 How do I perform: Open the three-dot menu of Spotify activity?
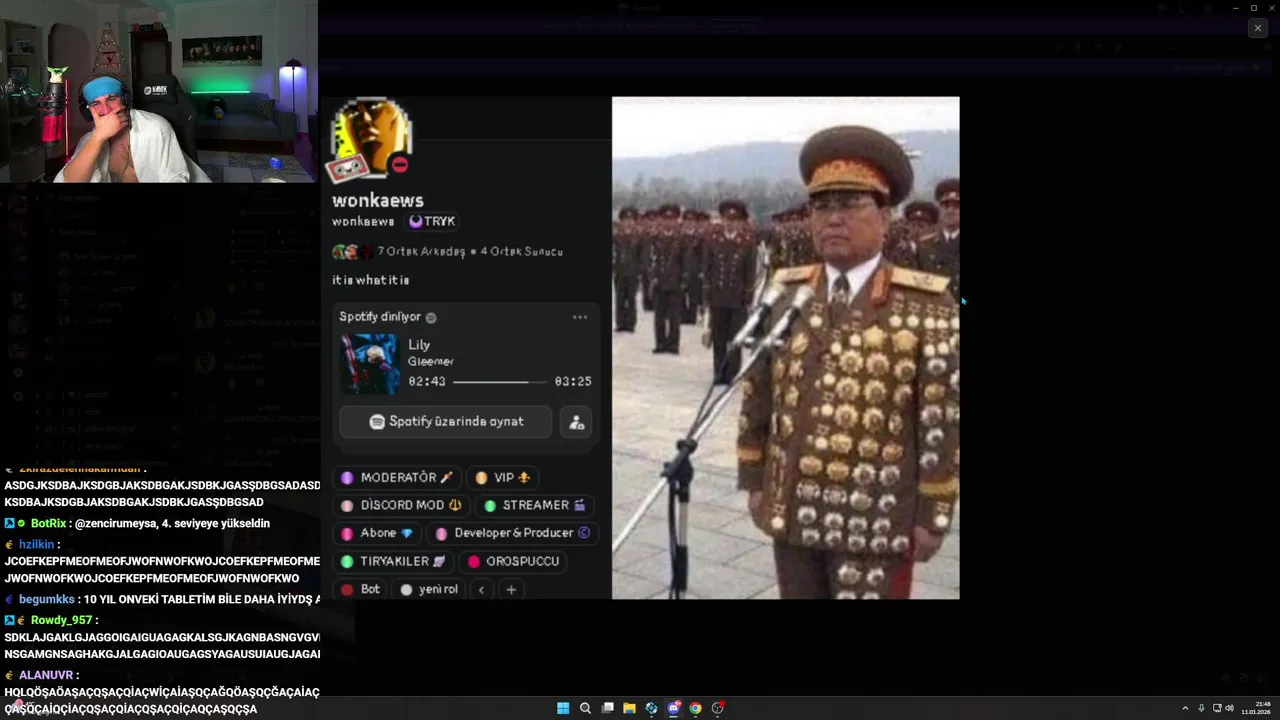(580, 317)
